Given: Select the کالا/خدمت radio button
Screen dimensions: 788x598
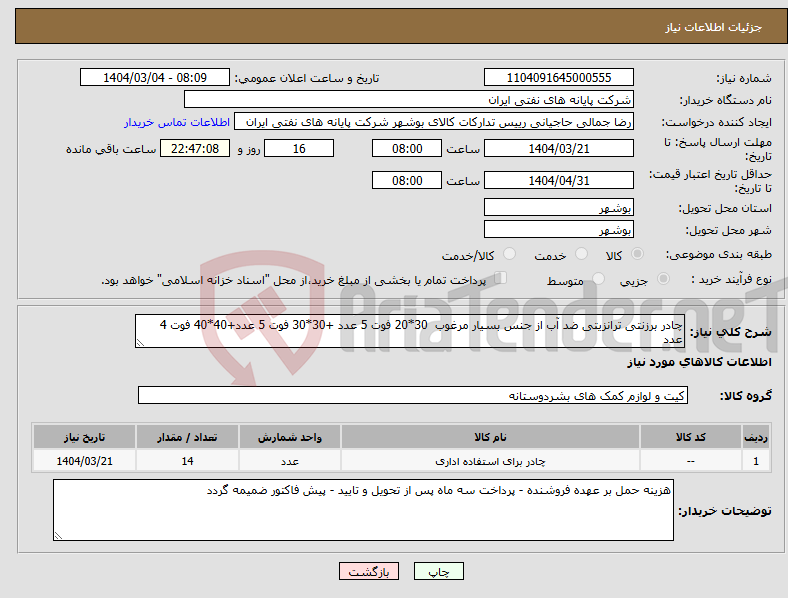Looking at the screenshot, I should click(x=509, y=254).
